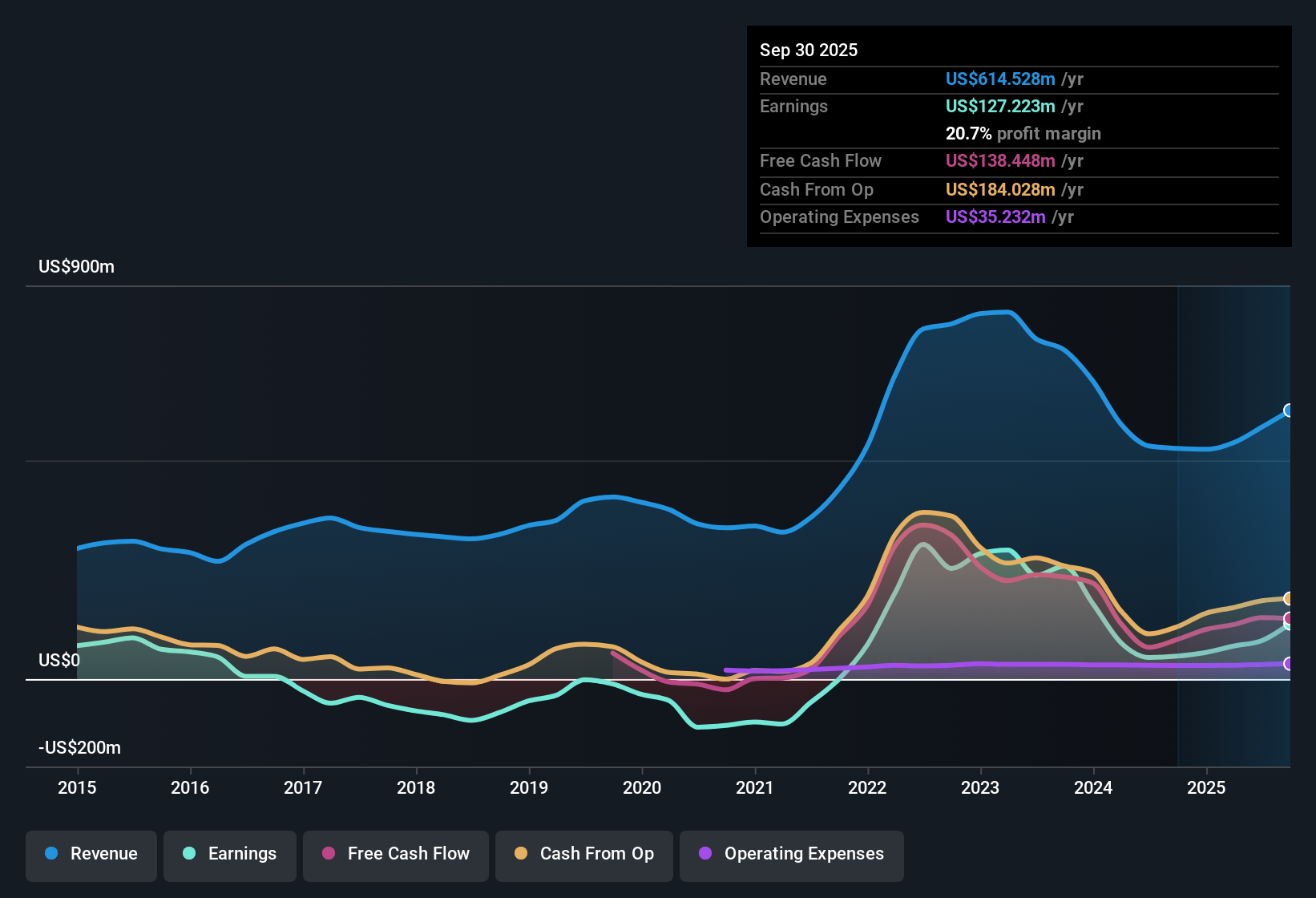Hide the Operating Expenses series

tap(792, 855)
